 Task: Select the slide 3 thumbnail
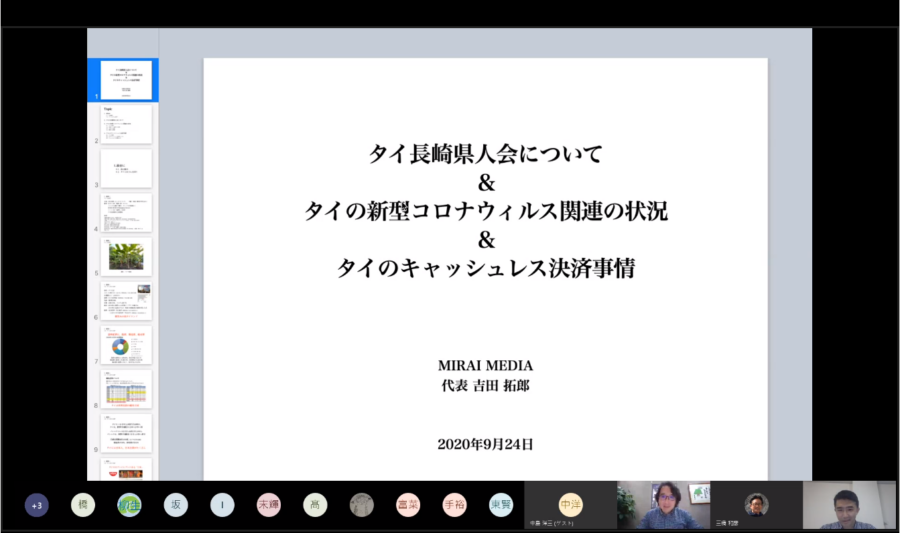click(126, 168)
